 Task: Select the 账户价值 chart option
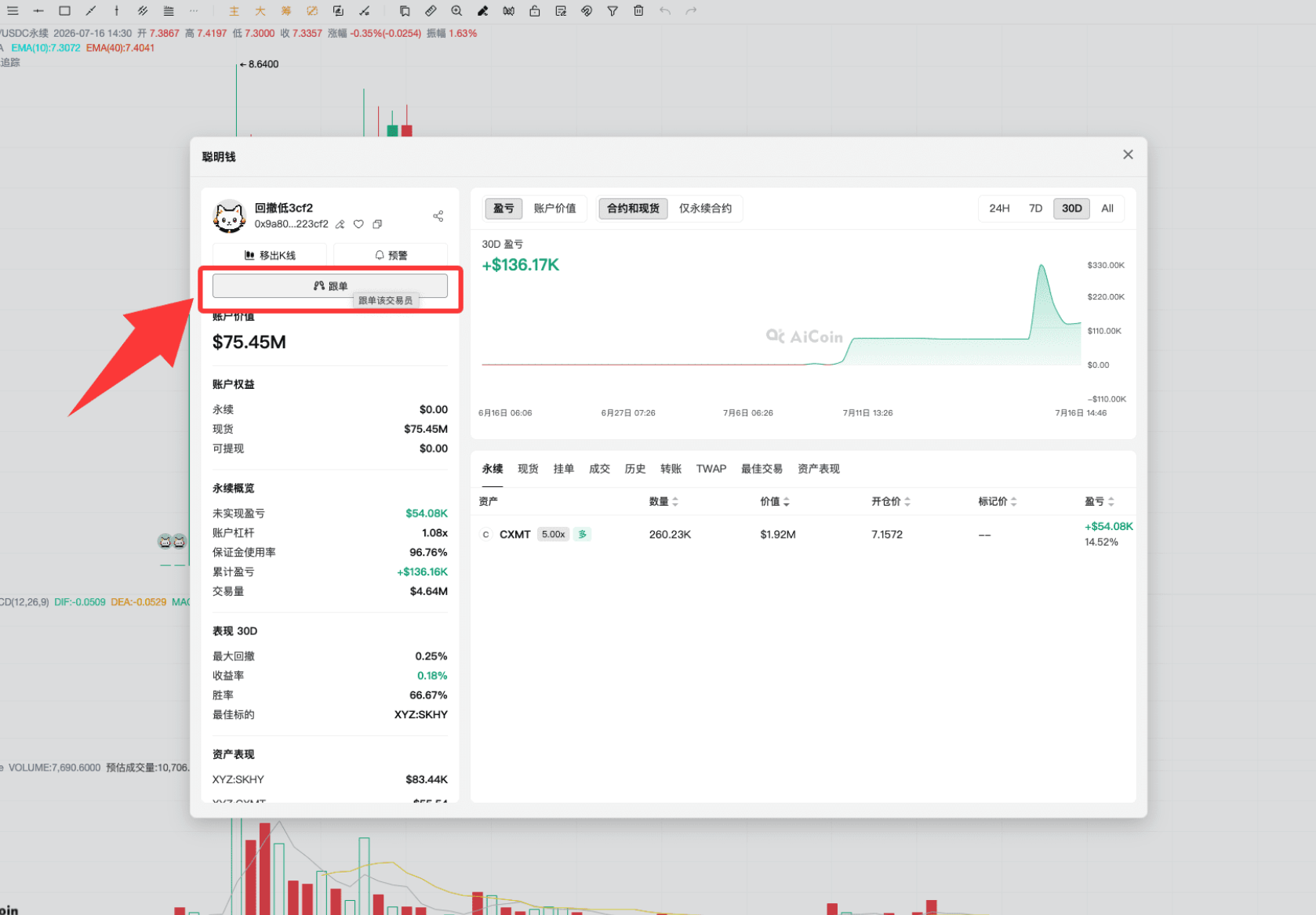554,209
